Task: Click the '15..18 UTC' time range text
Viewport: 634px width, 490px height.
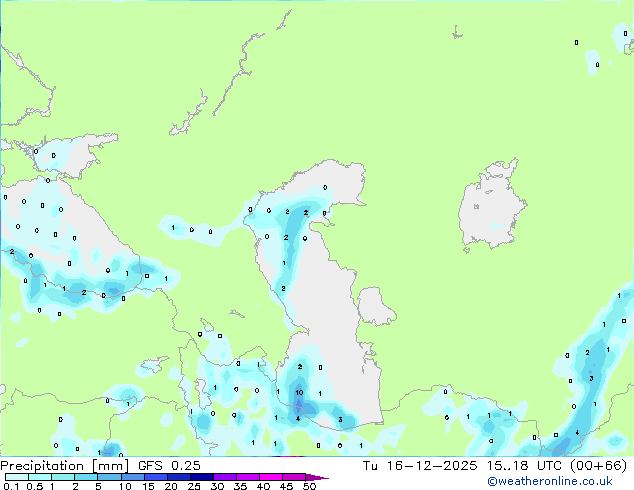Action: [526, 466]
